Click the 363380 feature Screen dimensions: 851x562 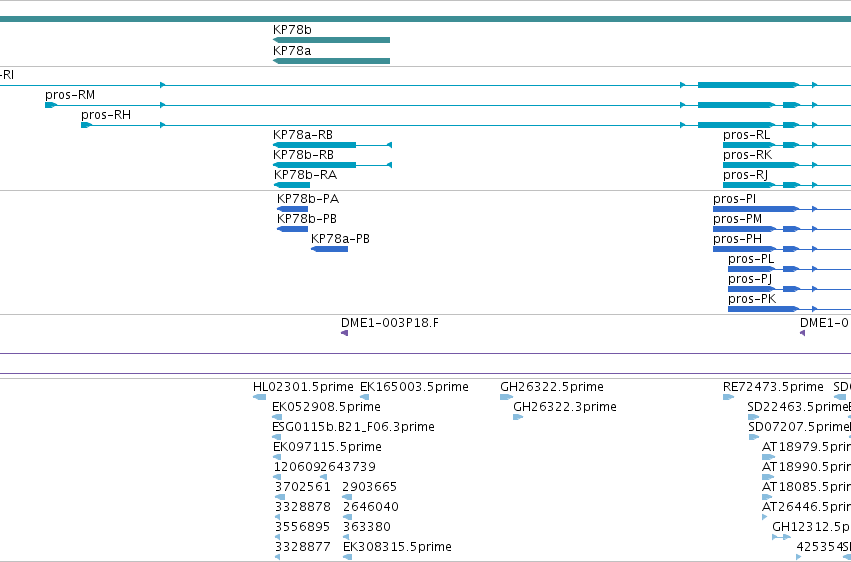[346, 538]
